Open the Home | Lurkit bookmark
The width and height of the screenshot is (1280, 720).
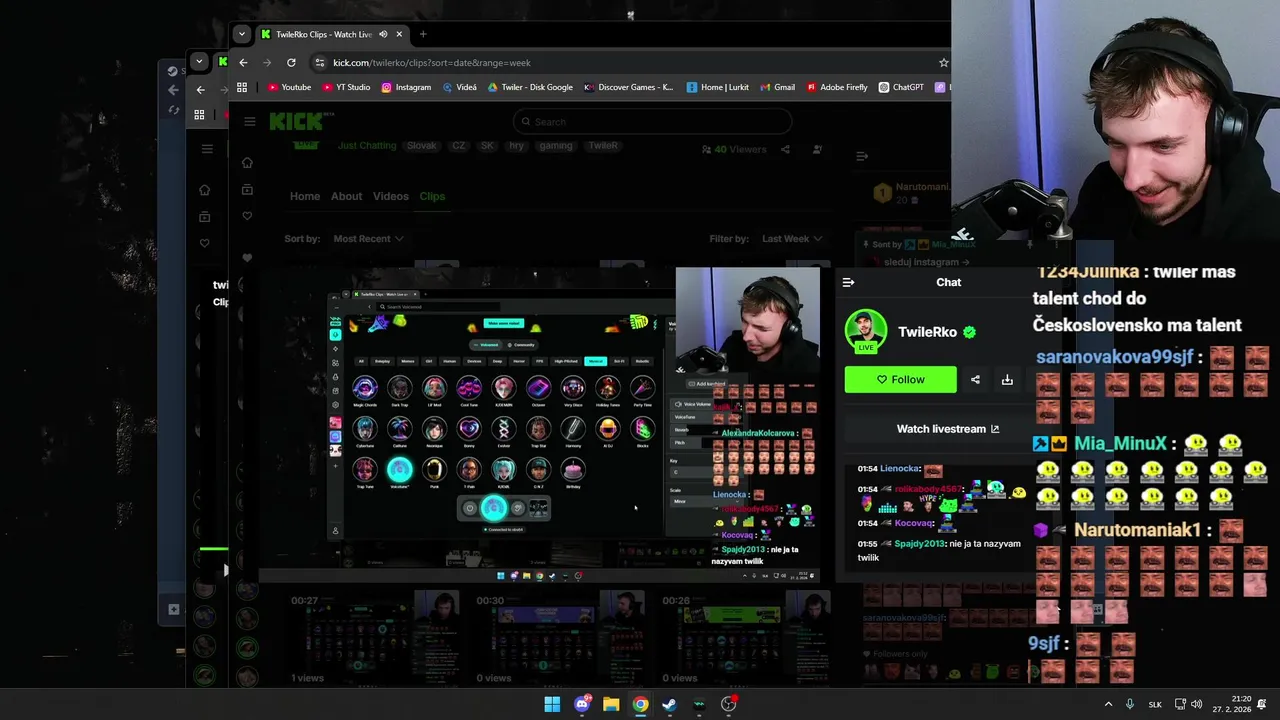717,87
